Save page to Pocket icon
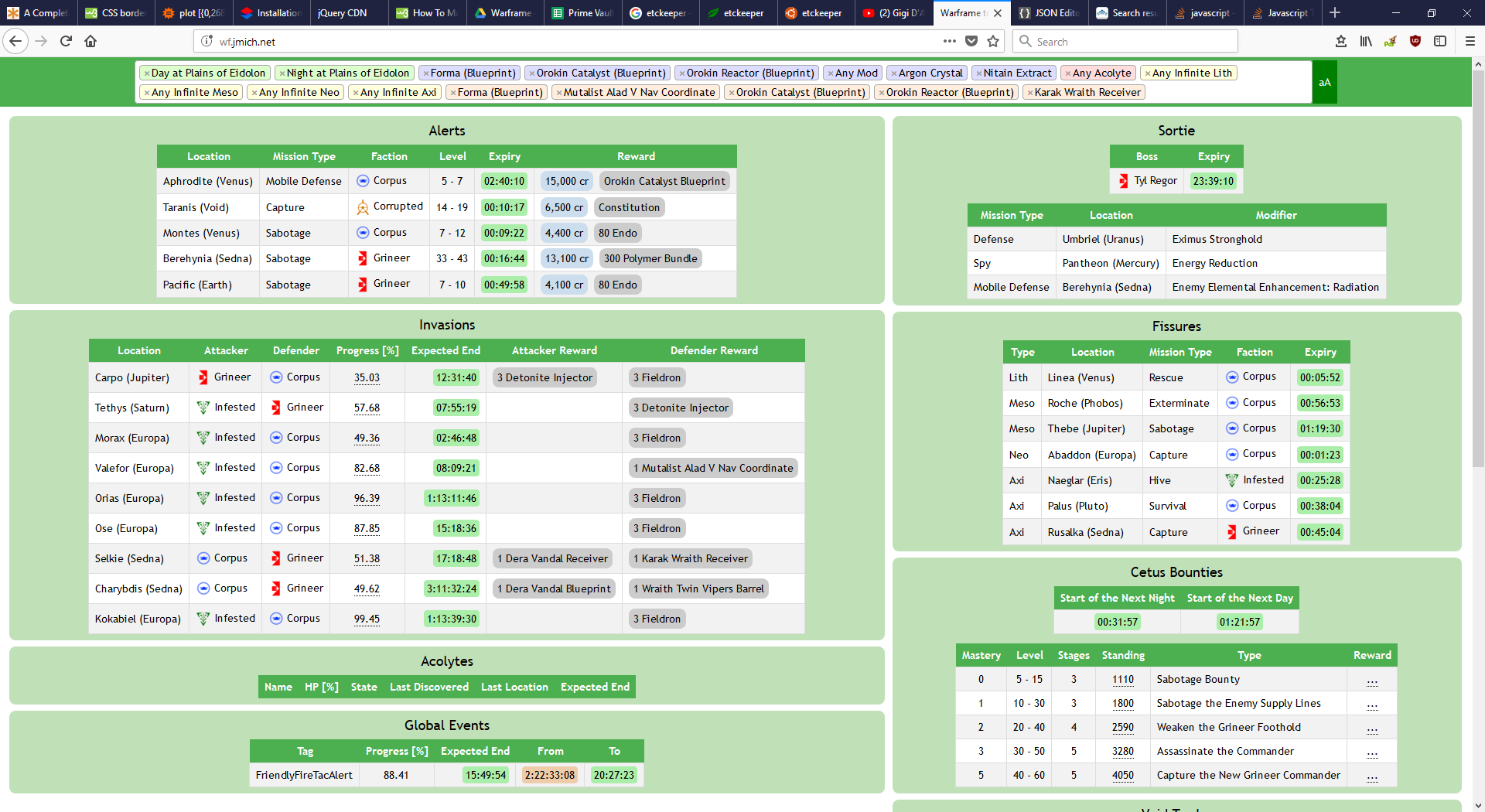Image resolution: width=1485 pixels, height=812 pixels. tap(971, 41)
